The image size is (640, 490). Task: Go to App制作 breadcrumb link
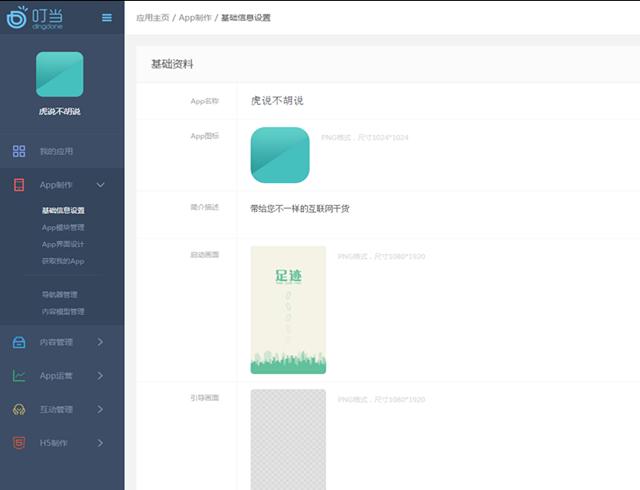click(x=195, y=18)
